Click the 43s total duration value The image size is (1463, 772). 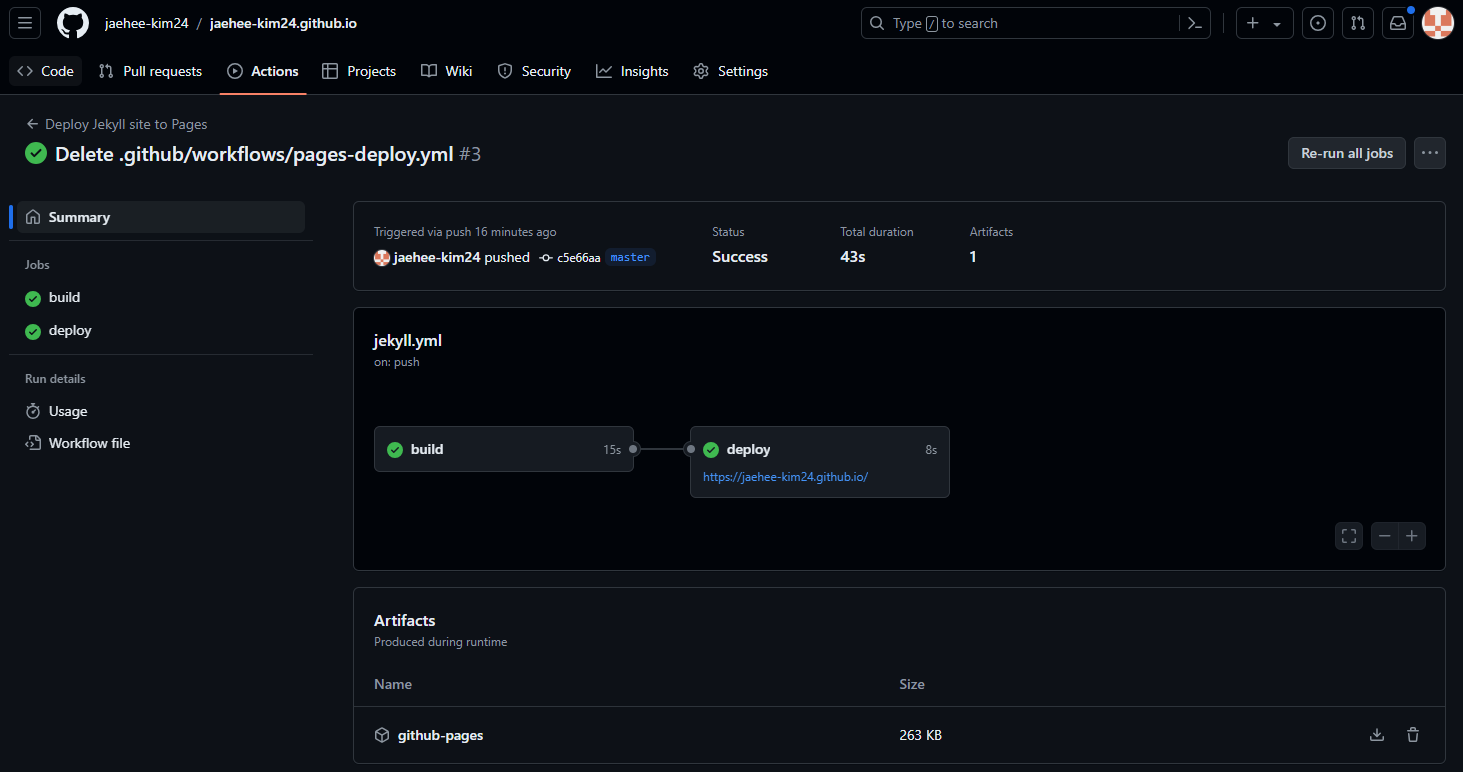[852, 257]
